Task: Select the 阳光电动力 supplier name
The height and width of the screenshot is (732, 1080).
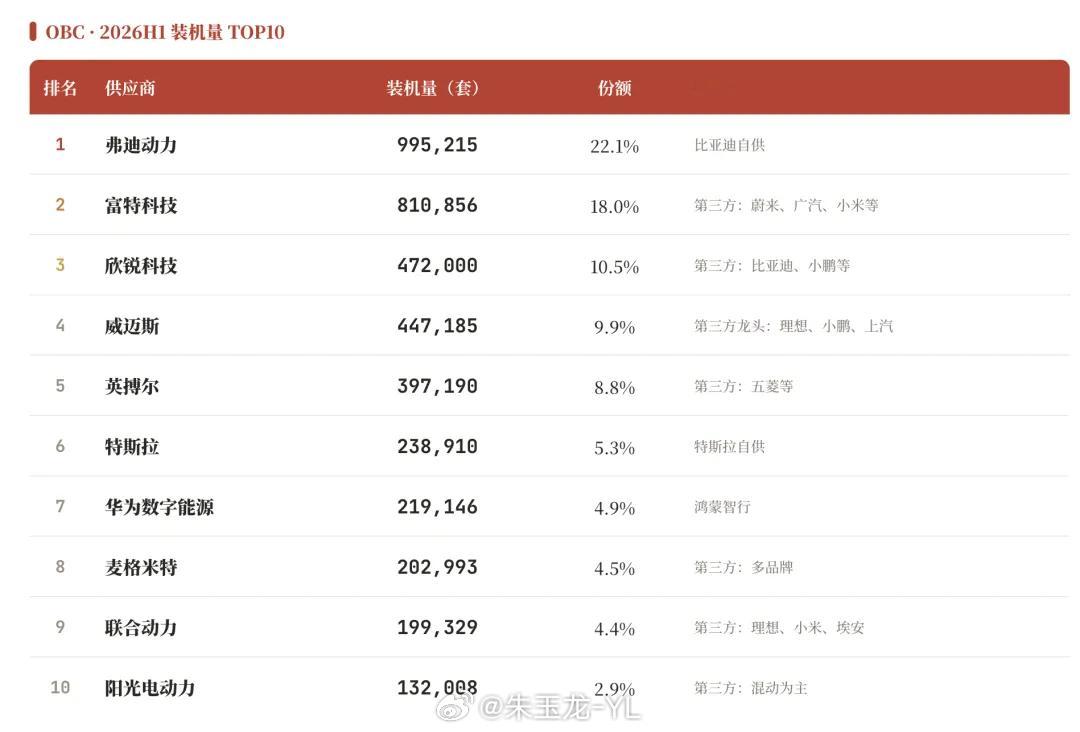Action: [150, 688]
